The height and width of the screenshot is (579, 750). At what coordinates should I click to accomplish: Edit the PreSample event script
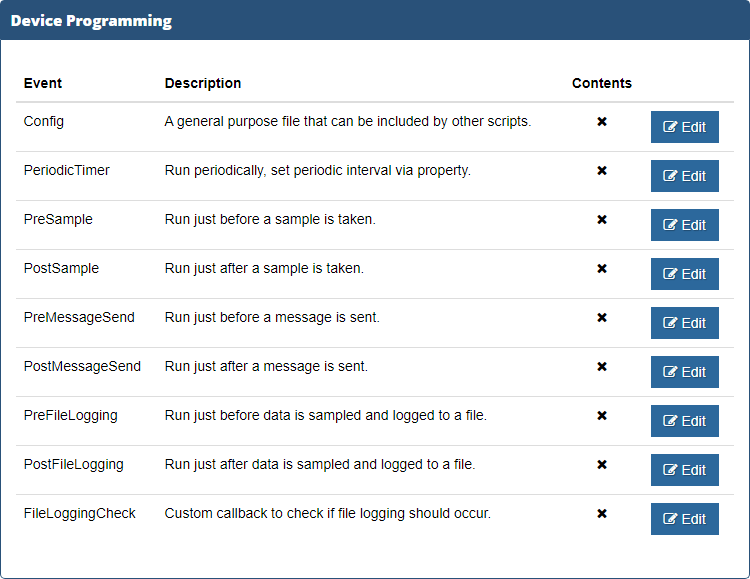tap(684, 225)
